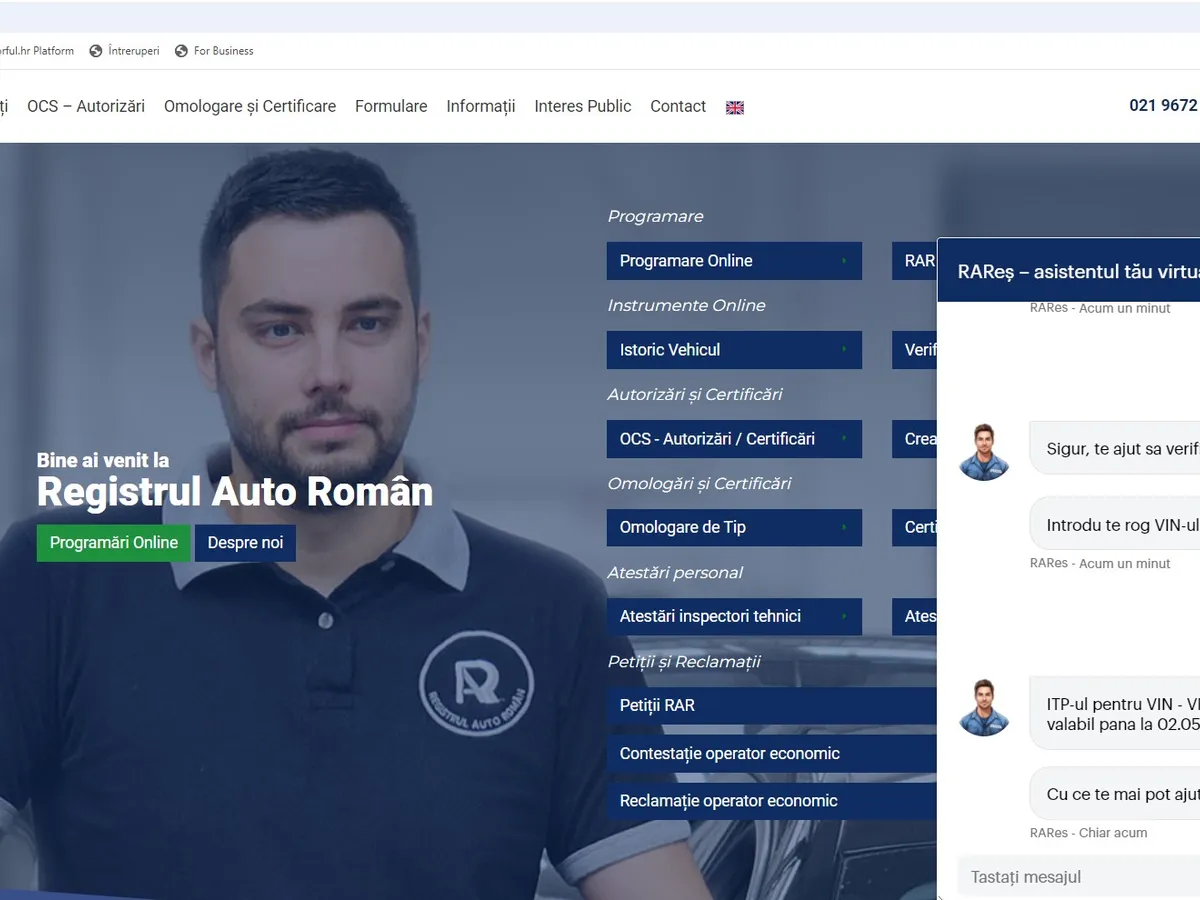The image size is (1200, 900).
Task: Click RAReș avatar beside 'ITP-ul pentru VIN' message
Action: (x=984, y=708)
